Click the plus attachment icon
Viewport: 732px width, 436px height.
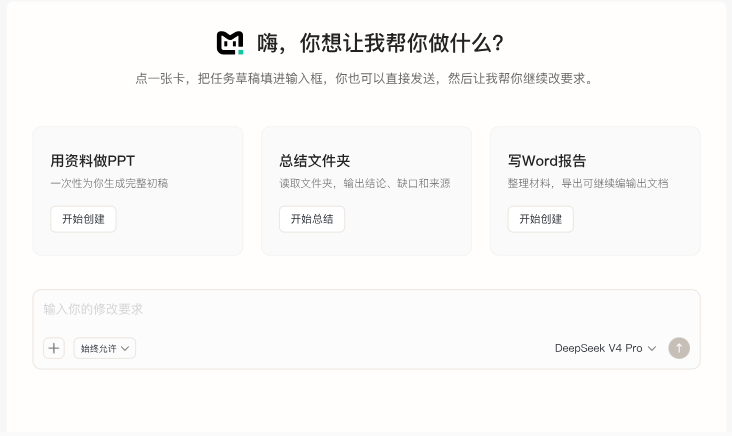click(x=54, y=348)
